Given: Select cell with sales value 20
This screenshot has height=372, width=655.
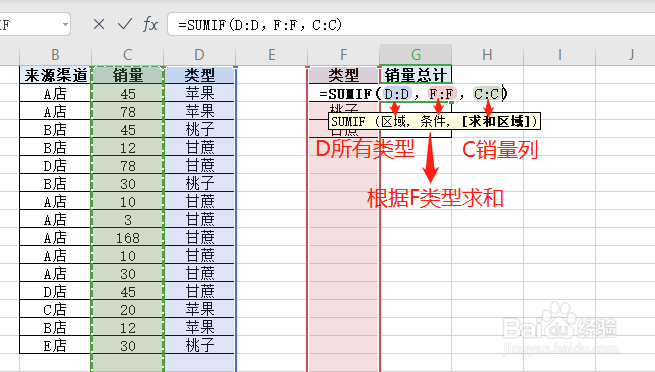Looking at the screenshot, I should click(x=127, y=309).
